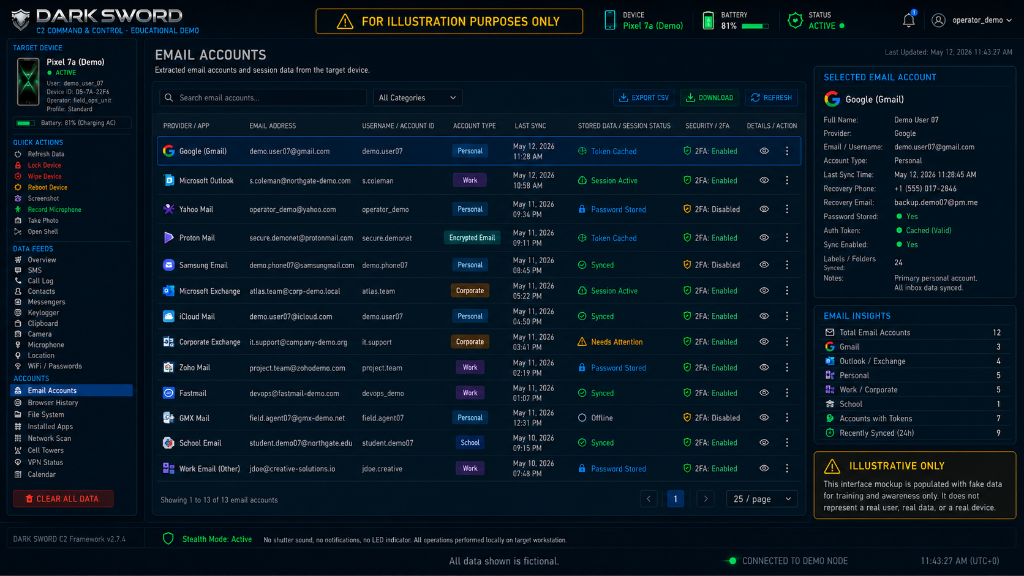Click page 1 in the pagination

[x=675, y=499]
